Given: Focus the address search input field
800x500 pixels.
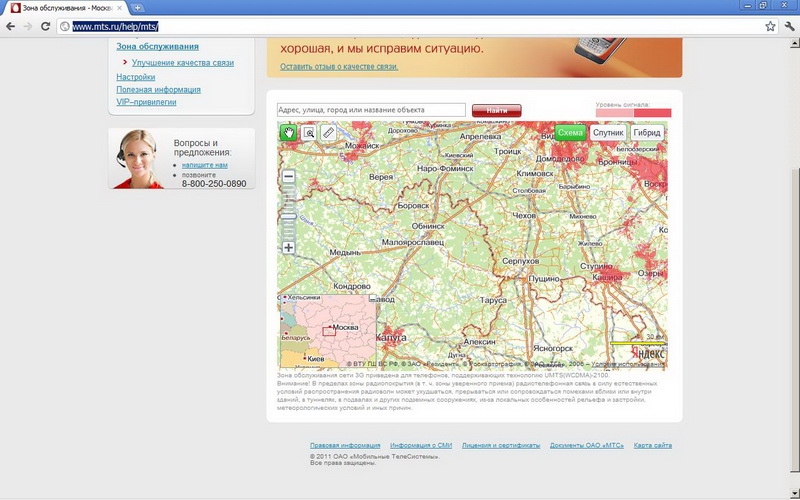Looking at the screenshot, I should pos(371,110).
